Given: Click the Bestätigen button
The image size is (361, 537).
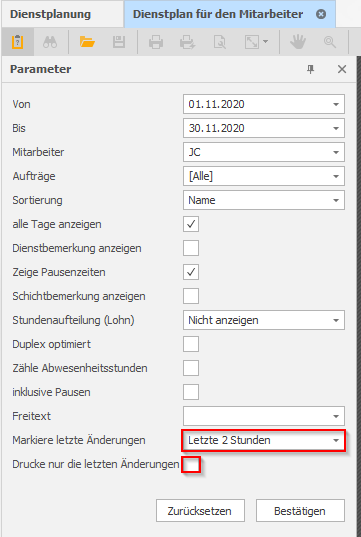Looking at the screenshot, I should coord(300,511).
